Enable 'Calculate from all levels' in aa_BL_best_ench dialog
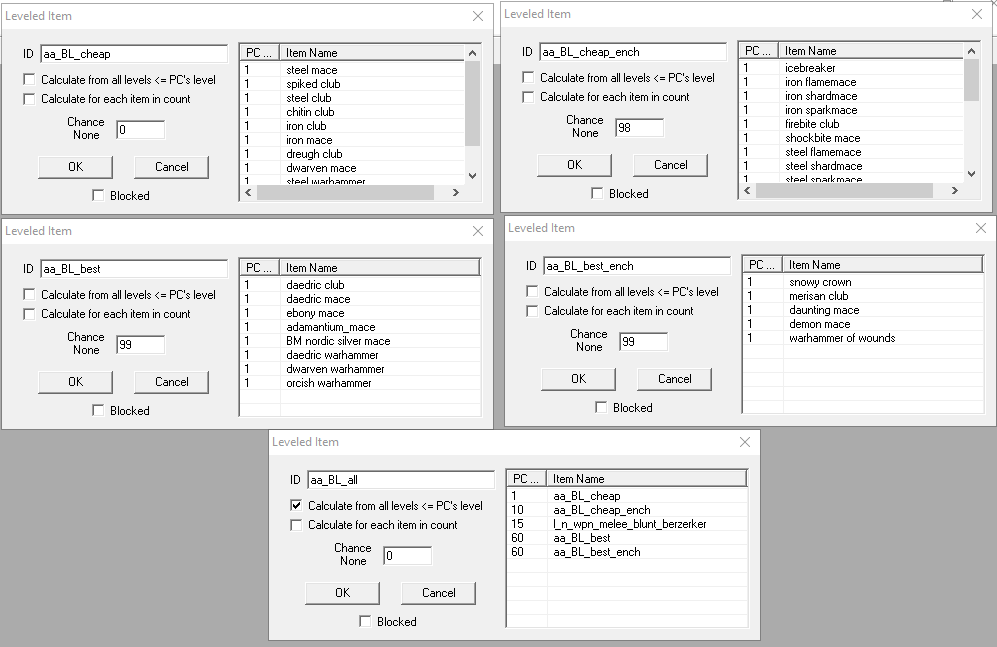This screenshot has width=997, height=647. 532,291
